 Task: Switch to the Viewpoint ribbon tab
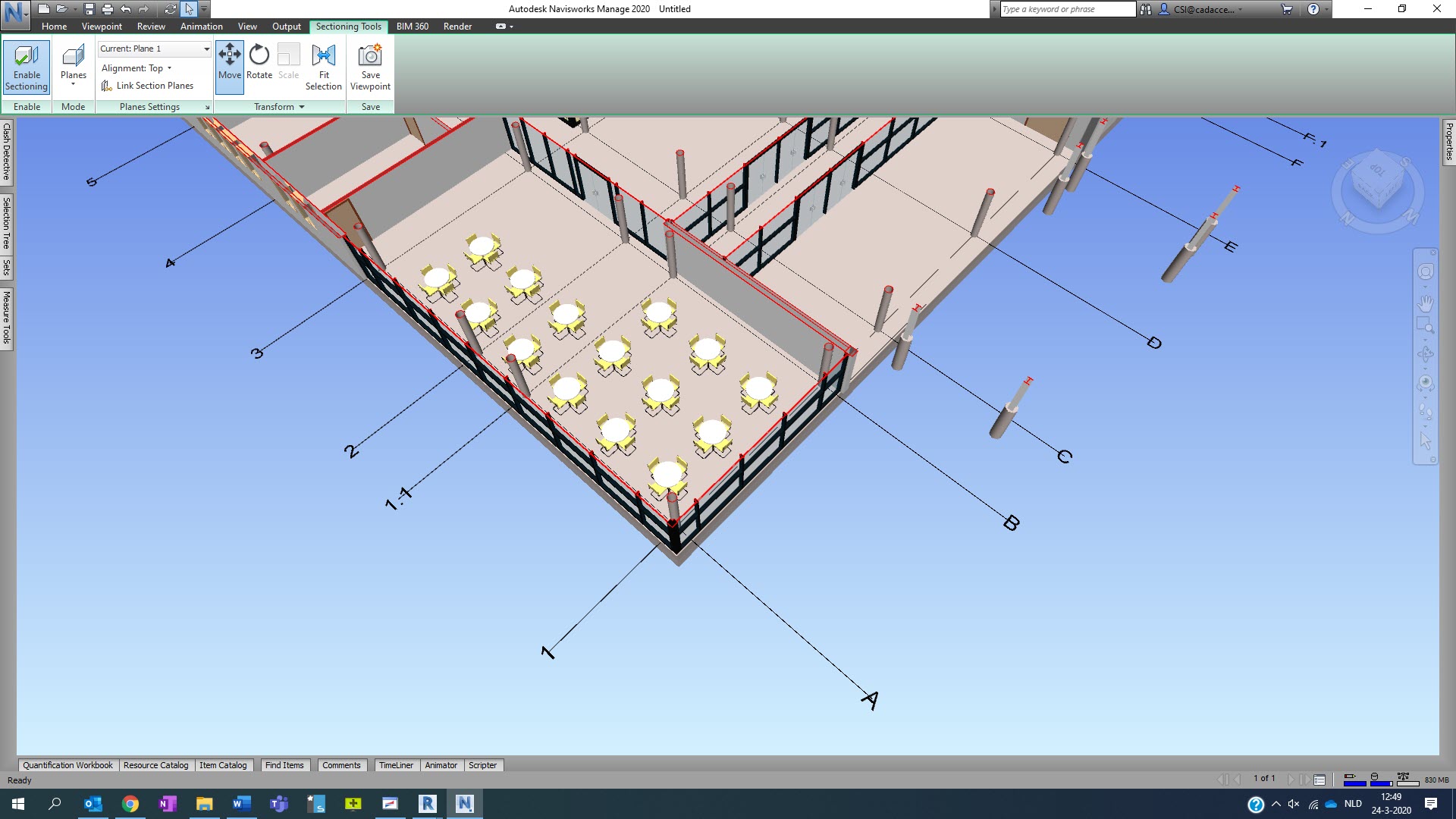[102, 27]
